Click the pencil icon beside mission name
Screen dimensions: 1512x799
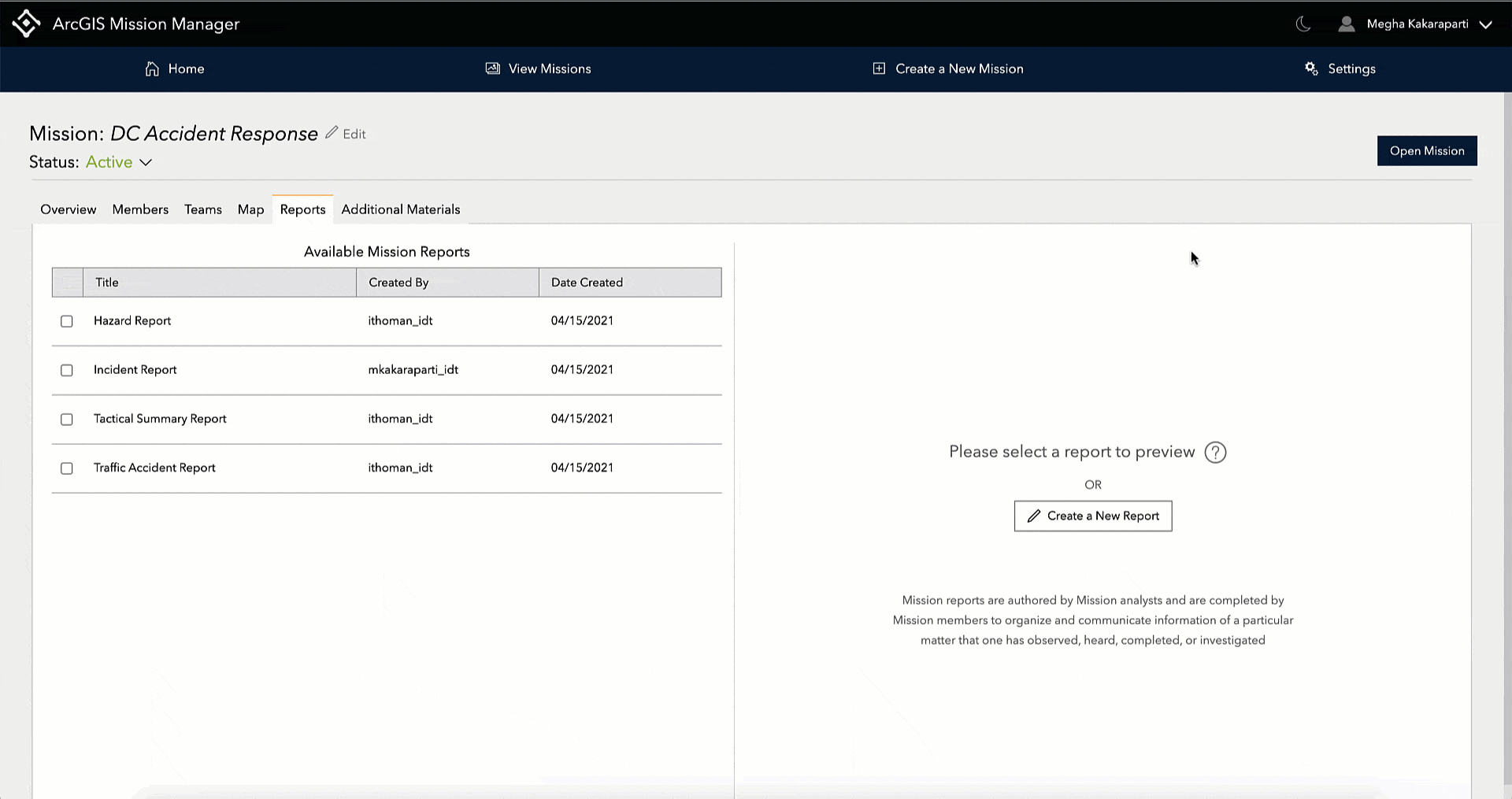pos(332,132)
